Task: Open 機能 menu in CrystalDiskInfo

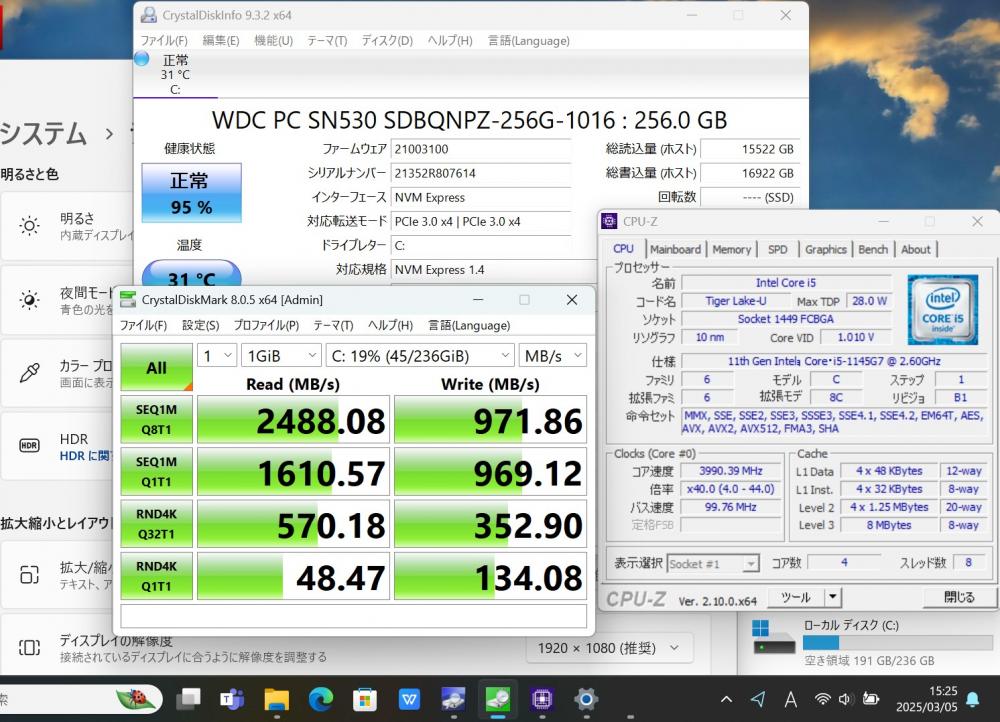Action: click(274, 41)
